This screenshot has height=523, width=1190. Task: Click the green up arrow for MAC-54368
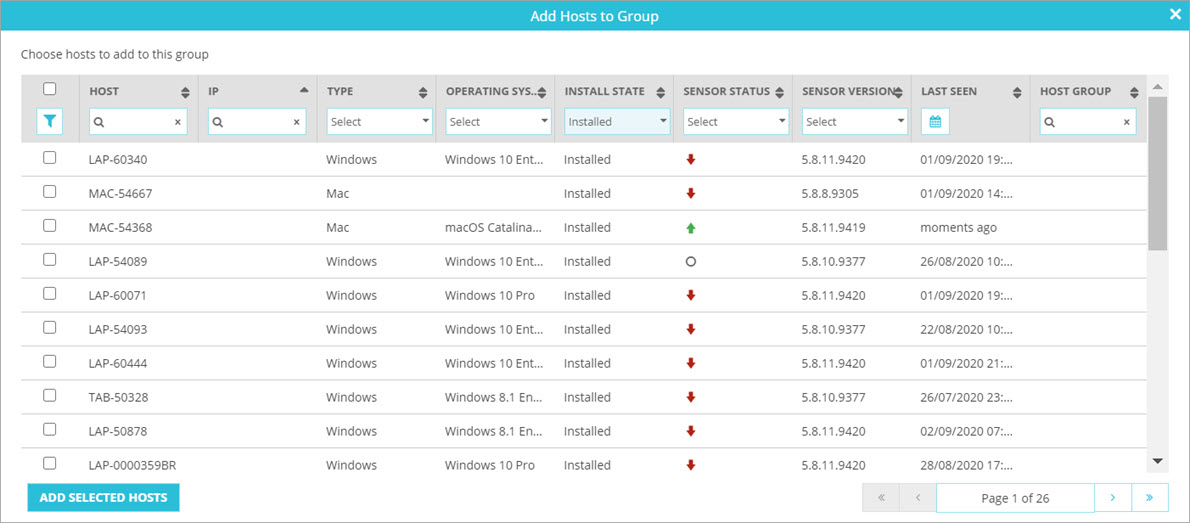click(690, 228)
